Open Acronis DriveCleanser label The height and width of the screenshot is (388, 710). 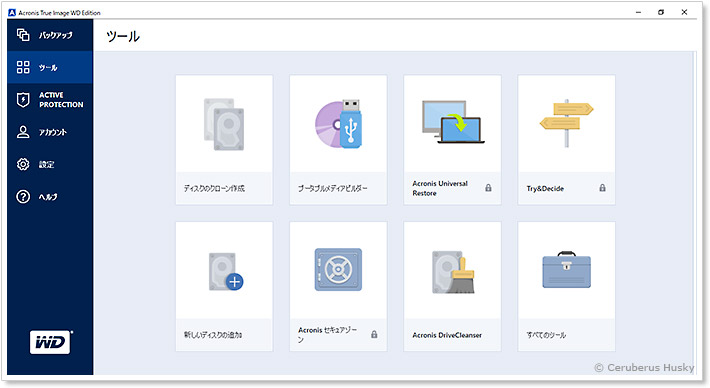coord(447,335)
